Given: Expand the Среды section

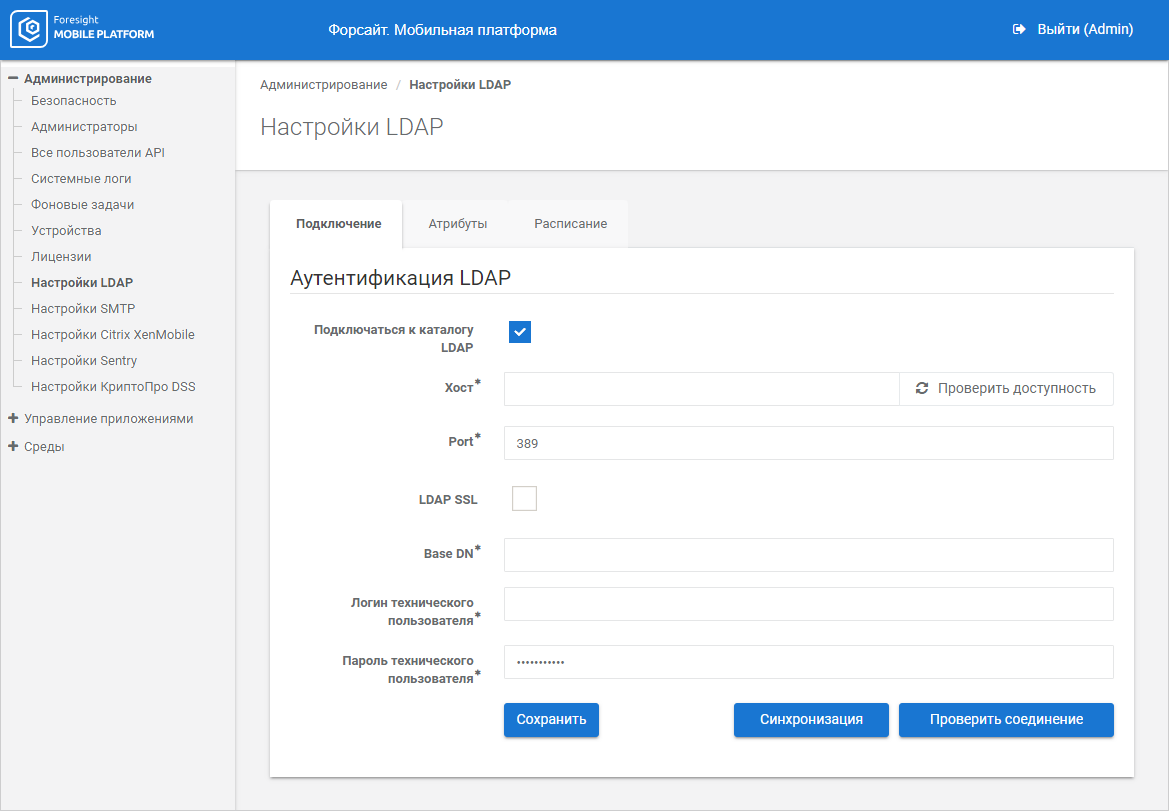Looking at the screenshot, I should coord(13,447).
